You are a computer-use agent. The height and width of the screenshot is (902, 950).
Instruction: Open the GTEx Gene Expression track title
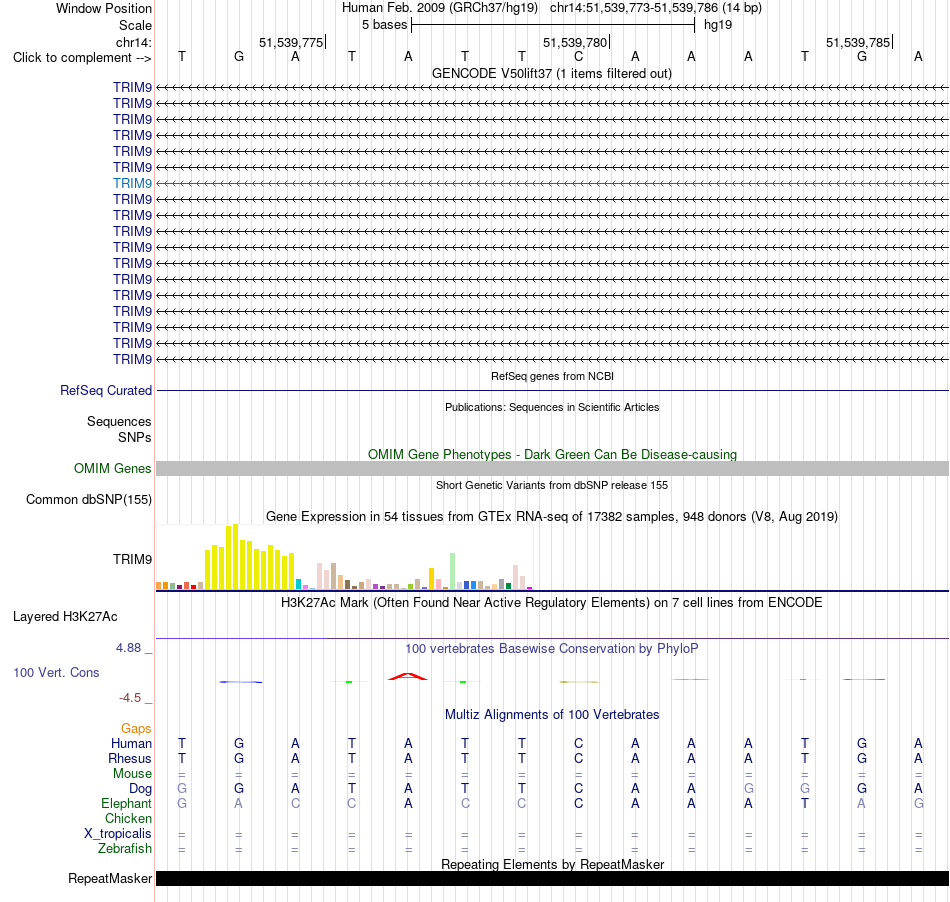552,517
